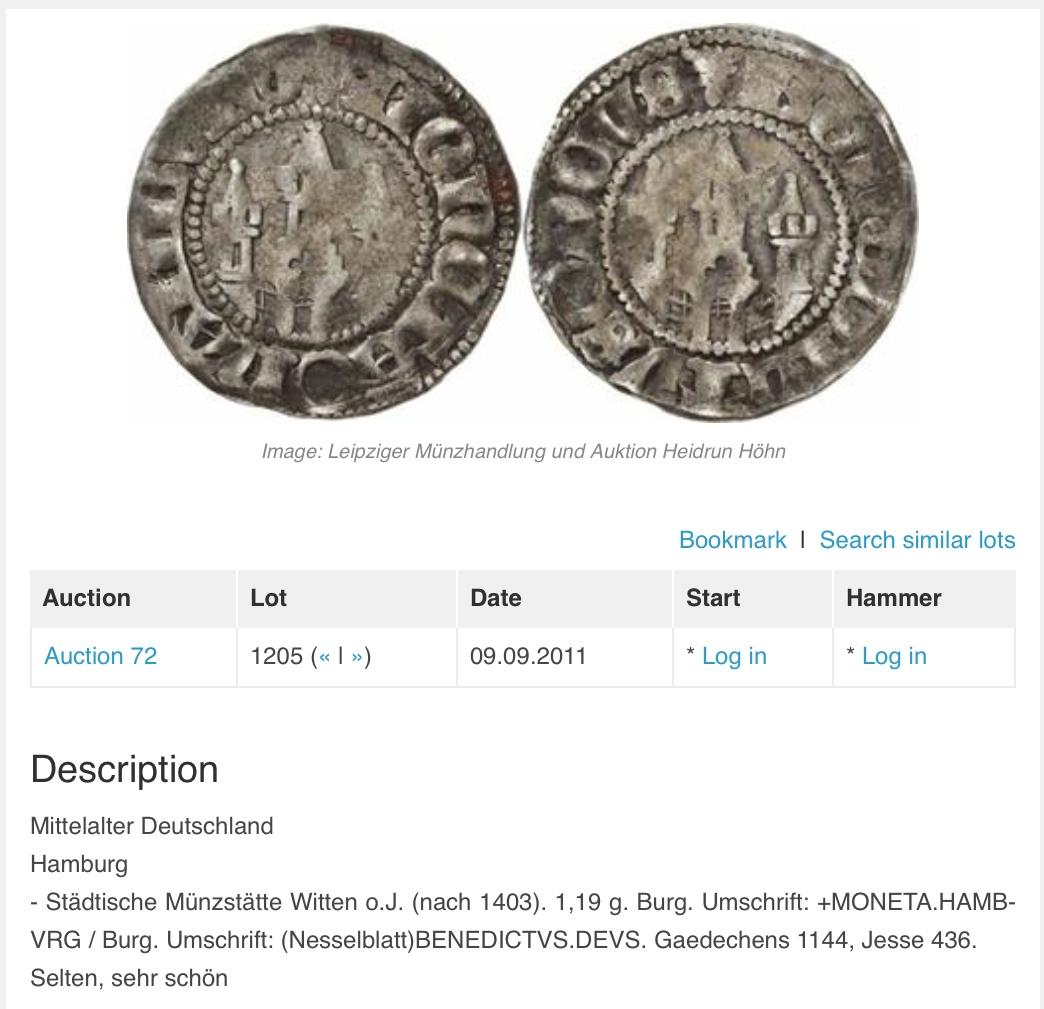Select the lot number 1205

coord(276,656)
